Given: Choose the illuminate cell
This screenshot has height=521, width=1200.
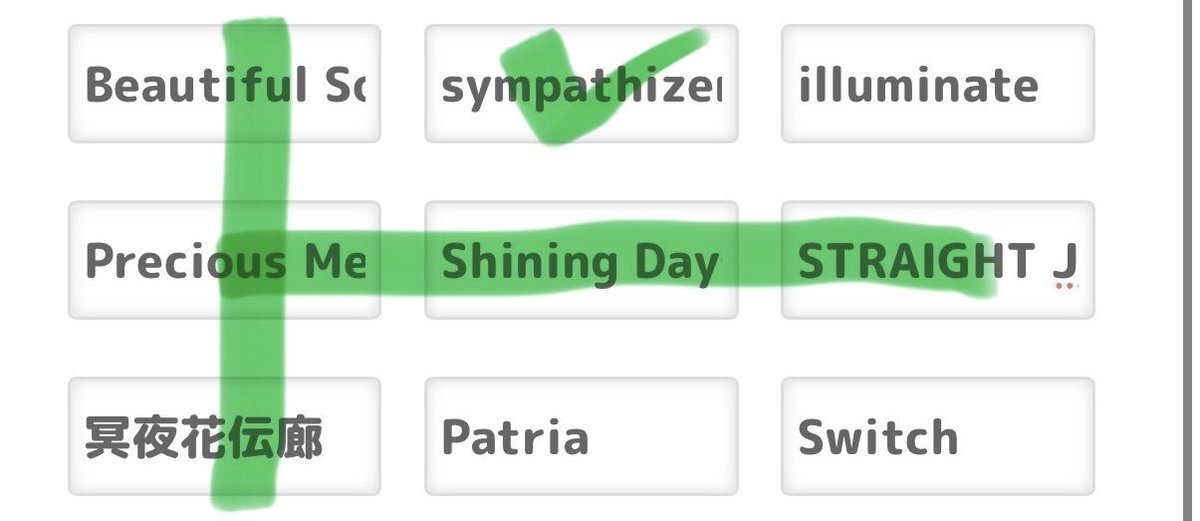Looking at the screenshot, I should coord(938,84).
